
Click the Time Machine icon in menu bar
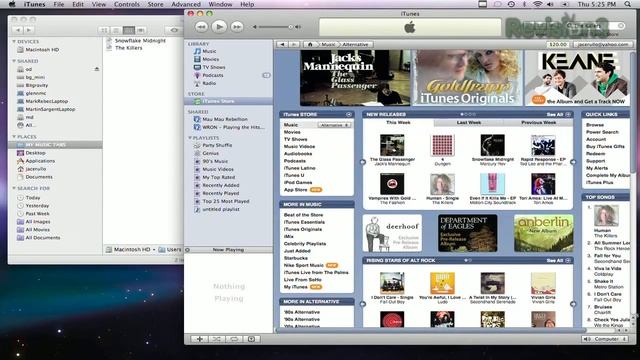tap(511, 4)
